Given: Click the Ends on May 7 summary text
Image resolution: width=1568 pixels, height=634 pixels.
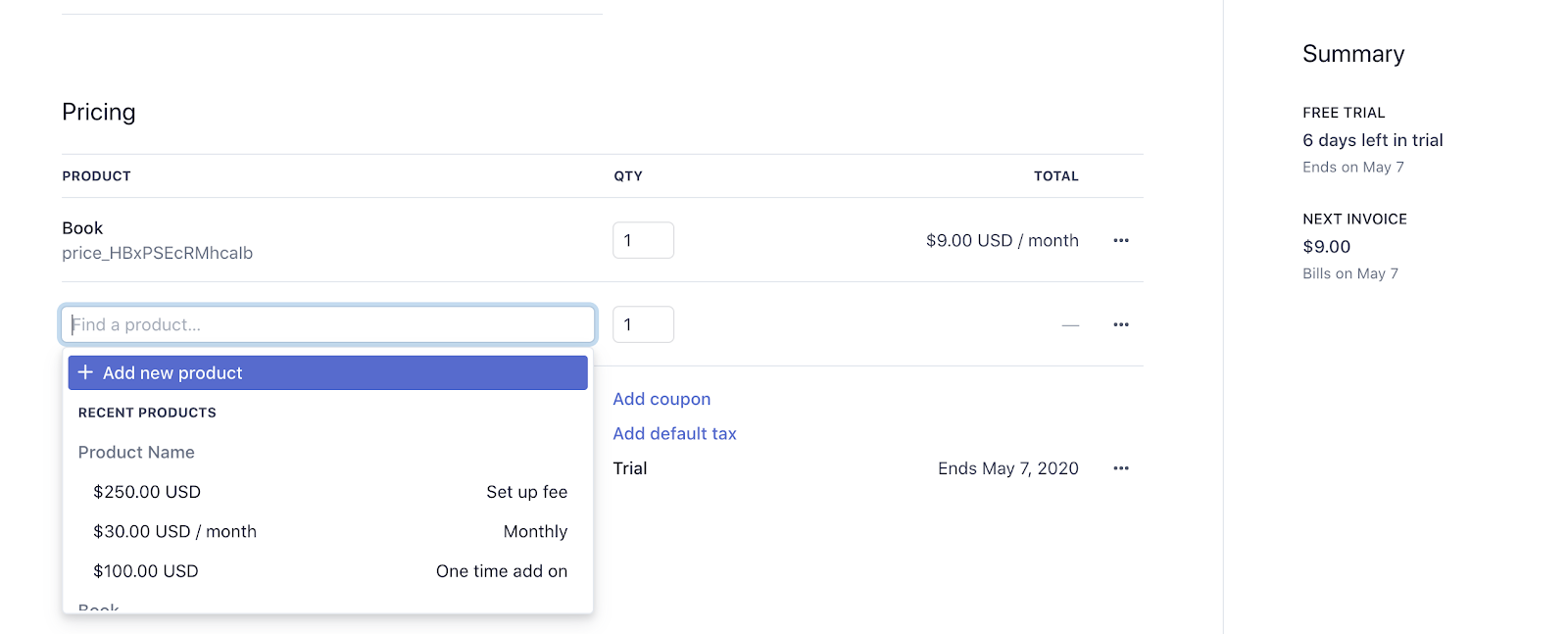Looking at the screenshot, I should [1353, 167].
